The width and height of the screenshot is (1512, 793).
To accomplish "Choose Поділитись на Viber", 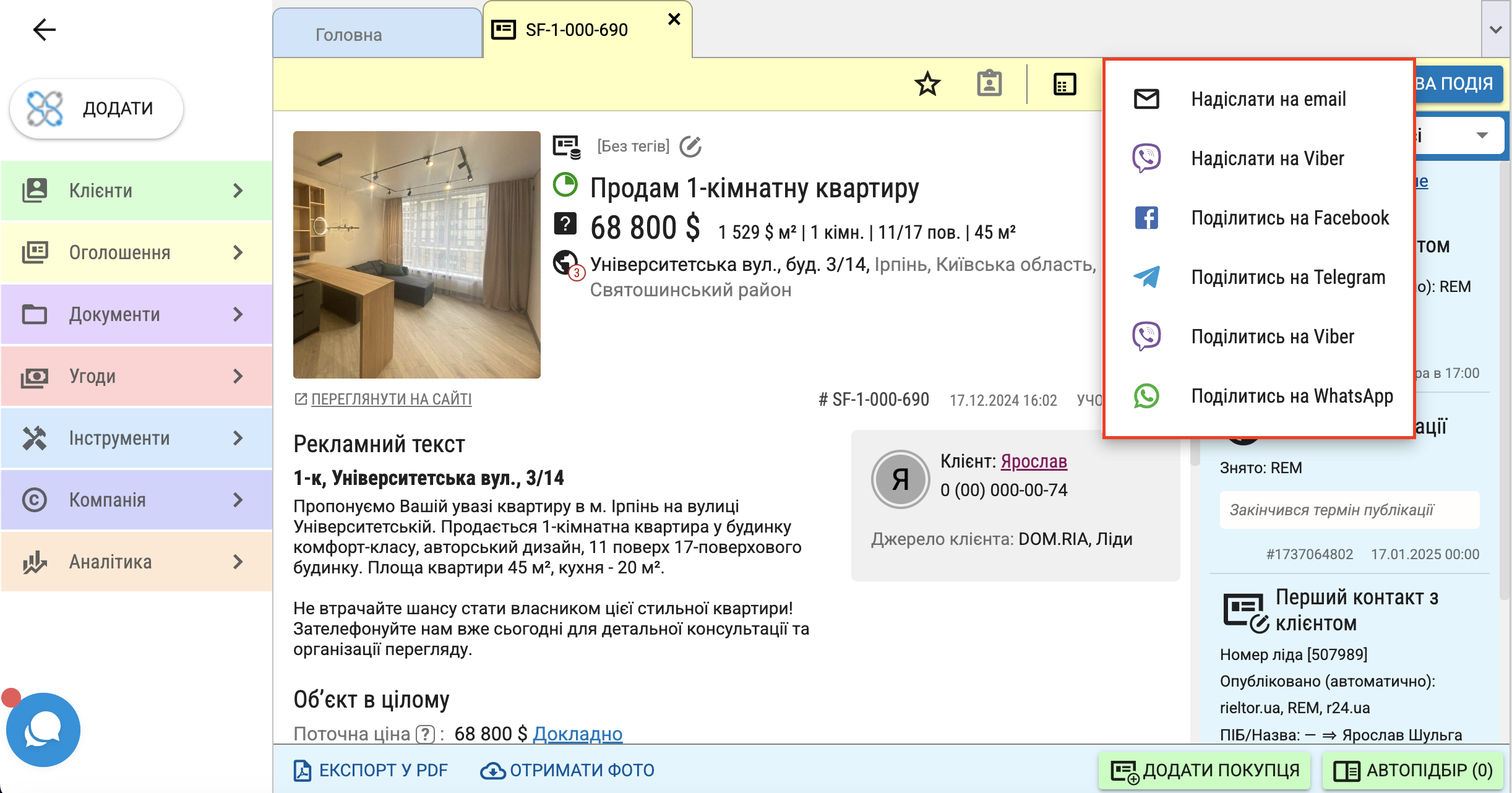I will click(1260, 336).
